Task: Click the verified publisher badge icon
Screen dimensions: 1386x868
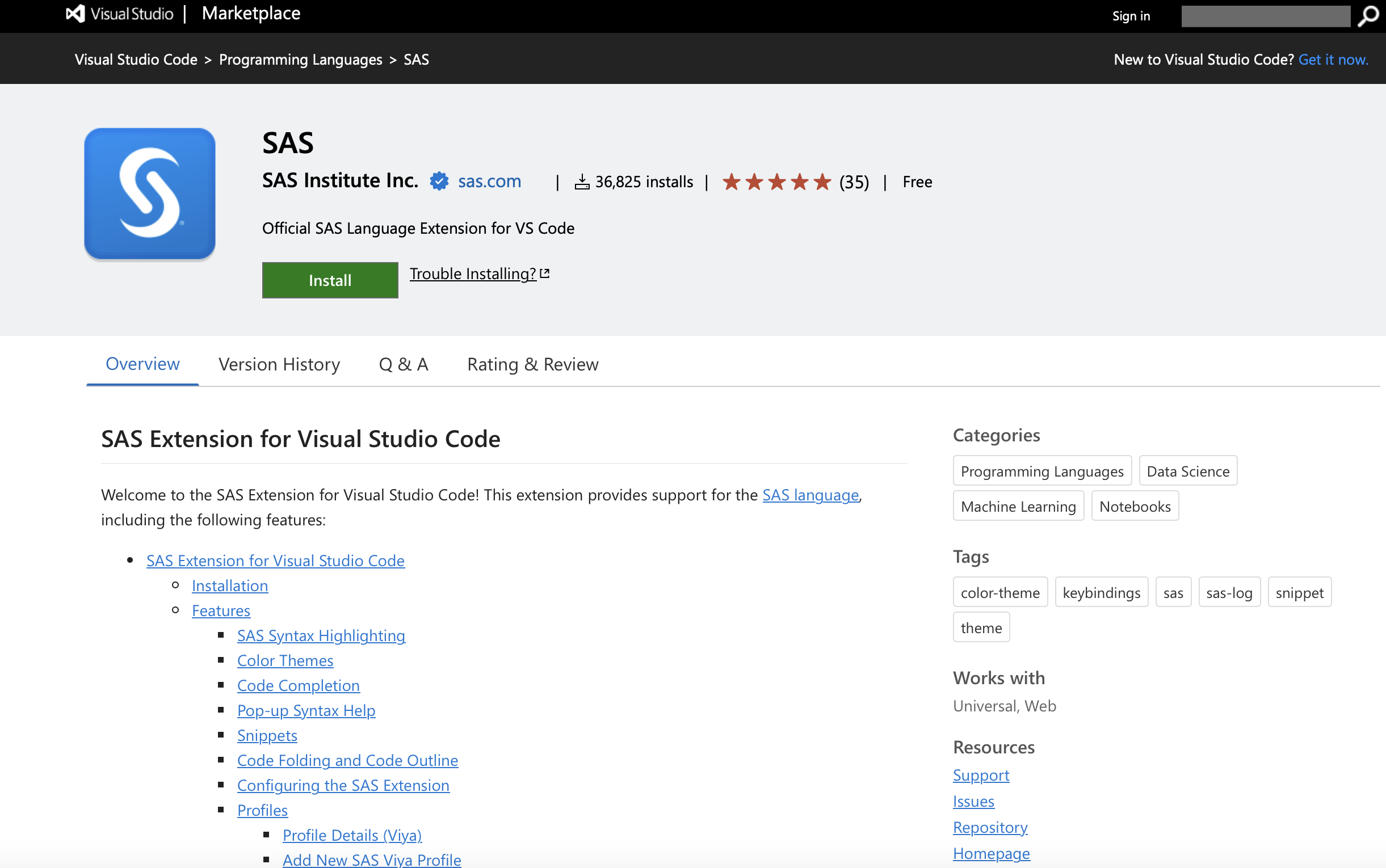Action: pos(439,182)
